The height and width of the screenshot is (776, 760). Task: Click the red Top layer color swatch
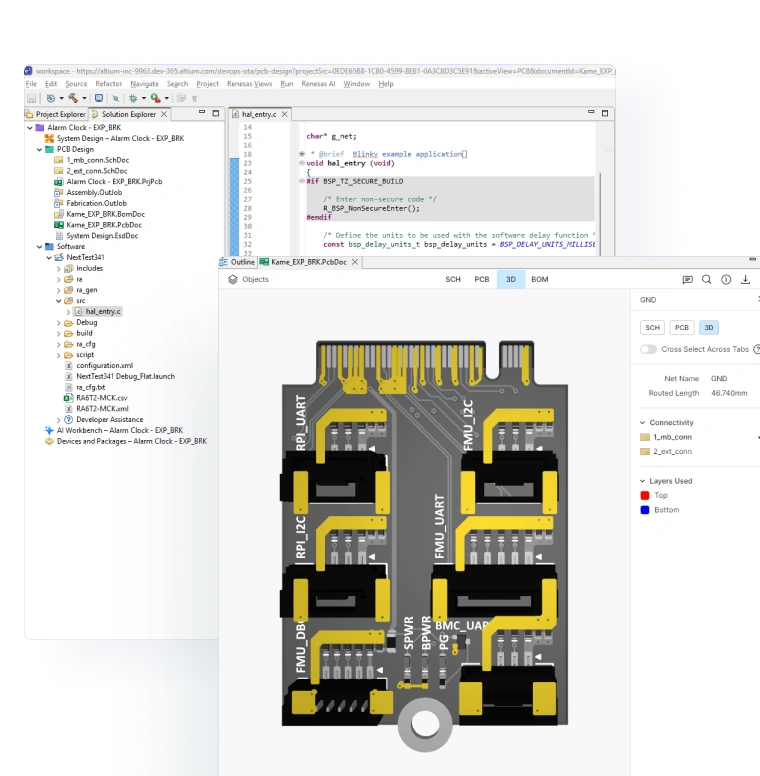645,495
